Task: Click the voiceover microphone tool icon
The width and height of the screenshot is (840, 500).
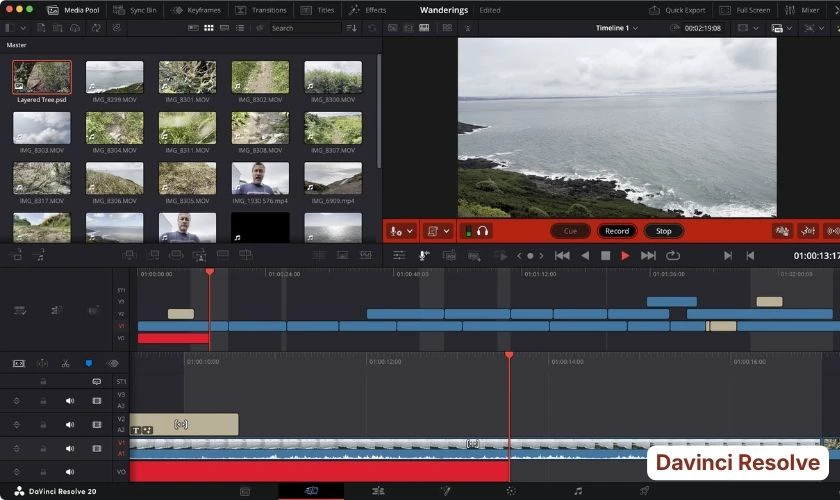Action: pyautogui.click(x=423, y=256)
